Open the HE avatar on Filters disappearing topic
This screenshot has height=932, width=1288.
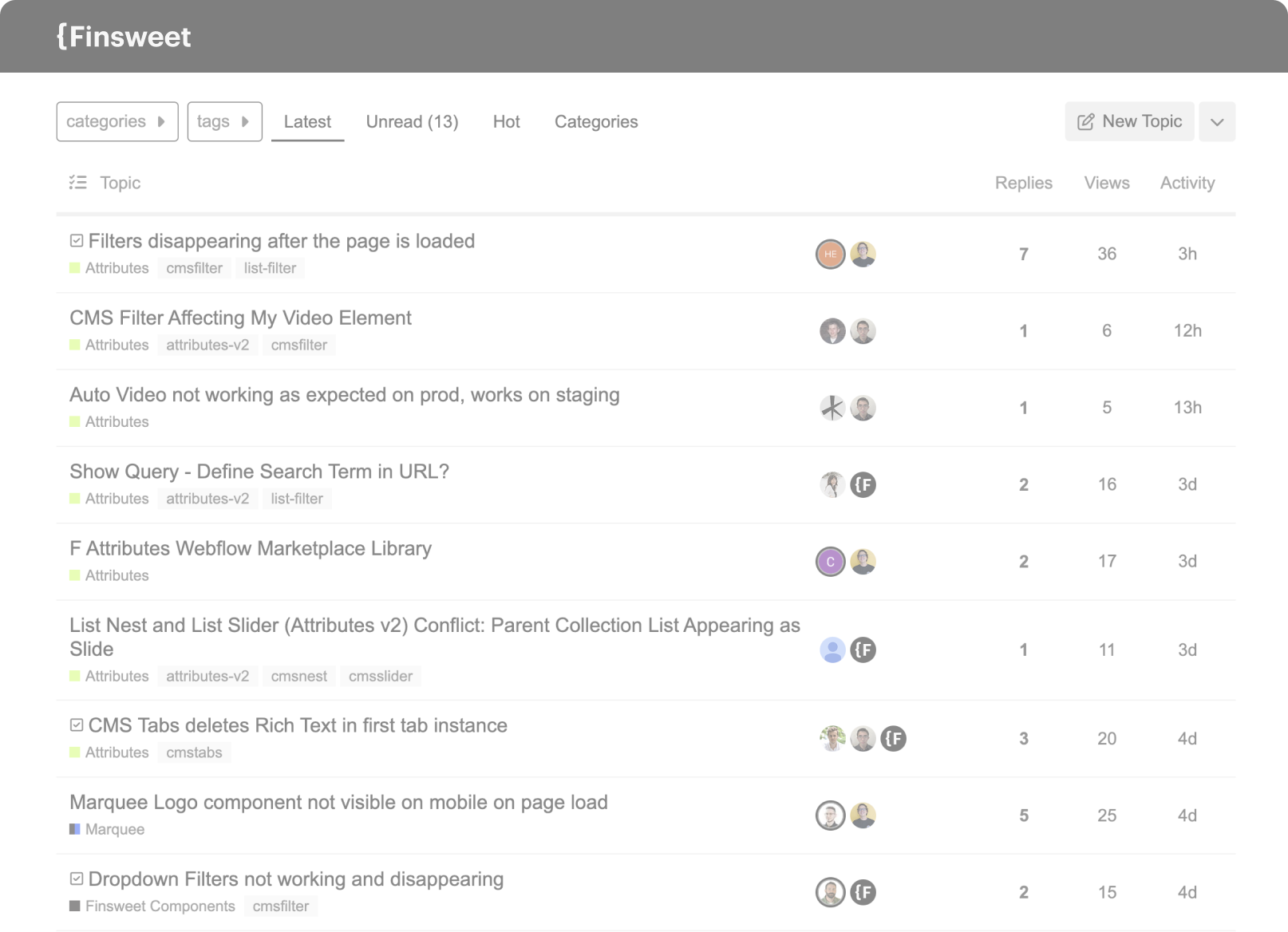click(830, 255)
